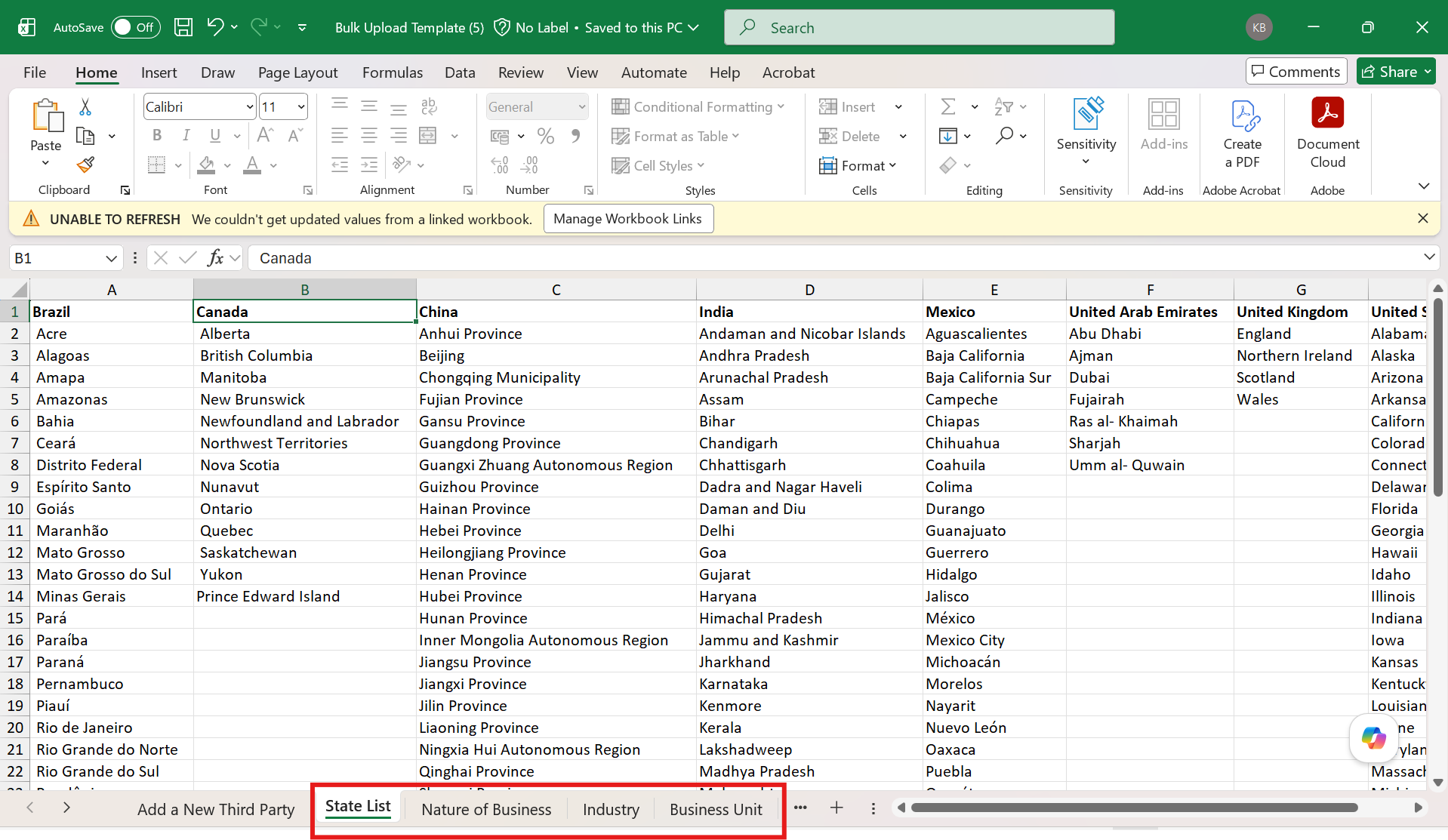This screenshot has width=1448, height=840.
Task: Open the font size dropdown
Action: (x=301, y=107)
